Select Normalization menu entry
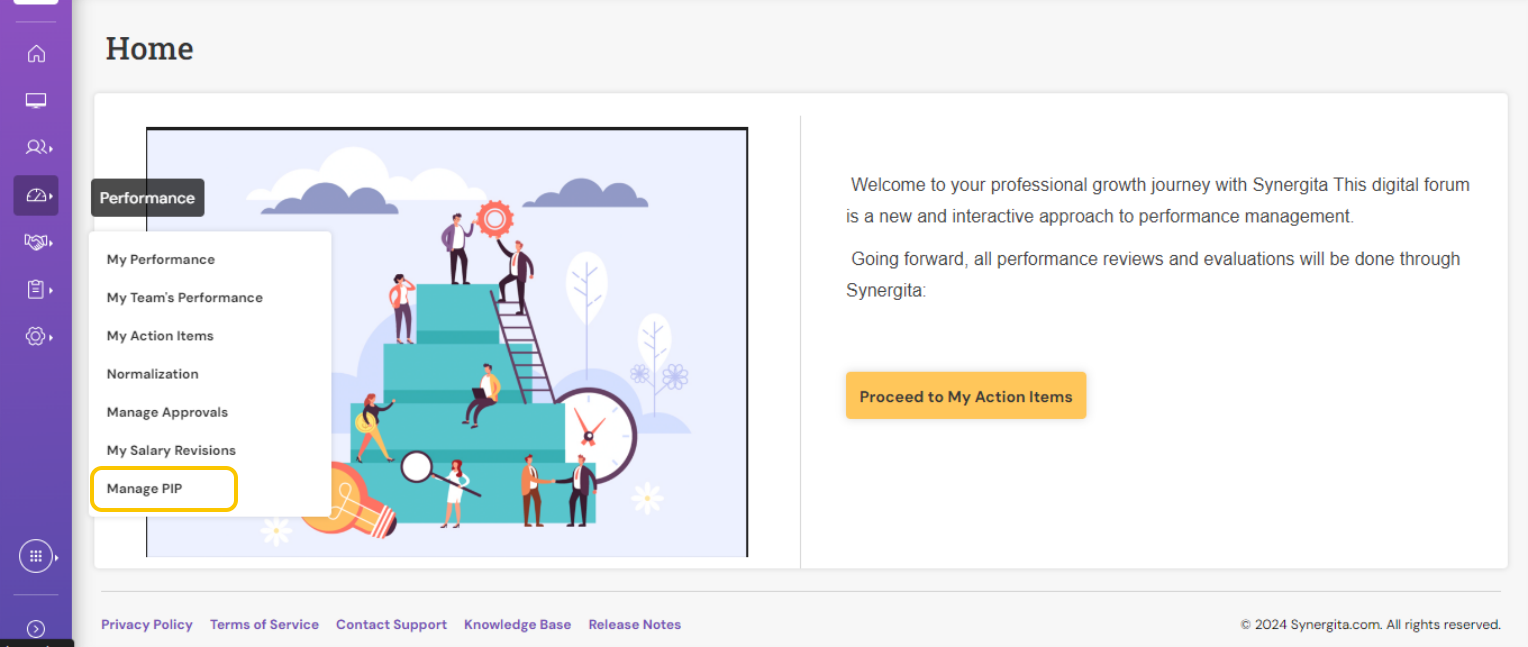The image size is (1528, 647). [x=153, y=374]
